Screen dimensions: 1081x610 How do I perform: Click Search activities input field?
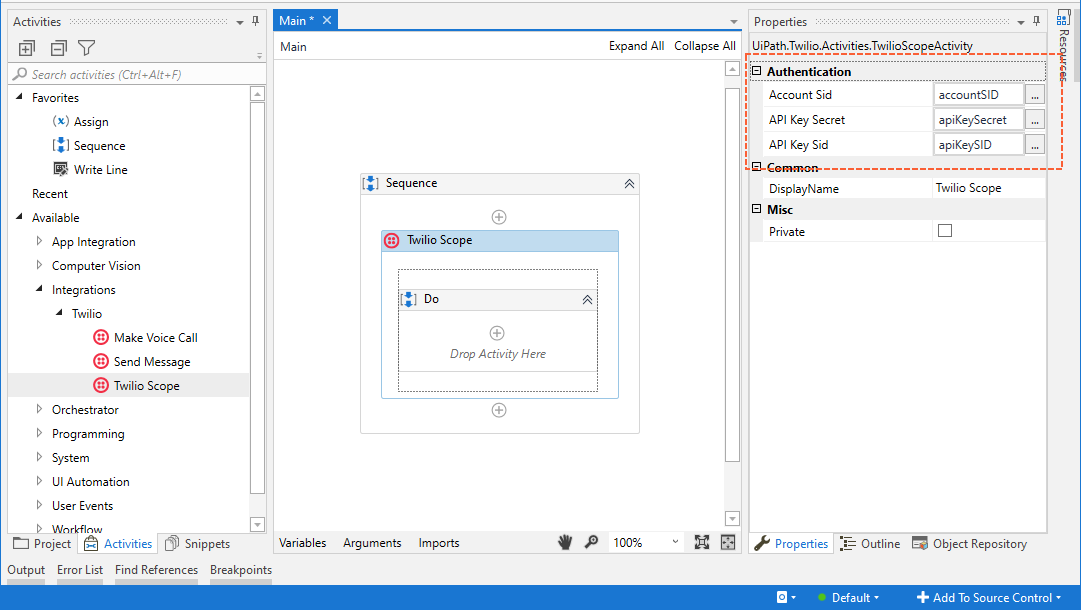click(x=138, y=74)
